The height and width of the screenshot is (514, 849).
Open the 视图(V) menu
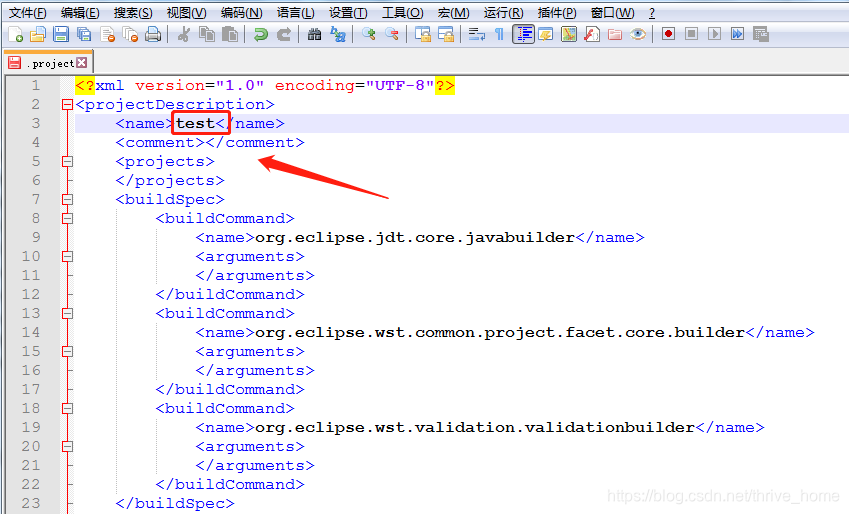click(x=186, y=12)
